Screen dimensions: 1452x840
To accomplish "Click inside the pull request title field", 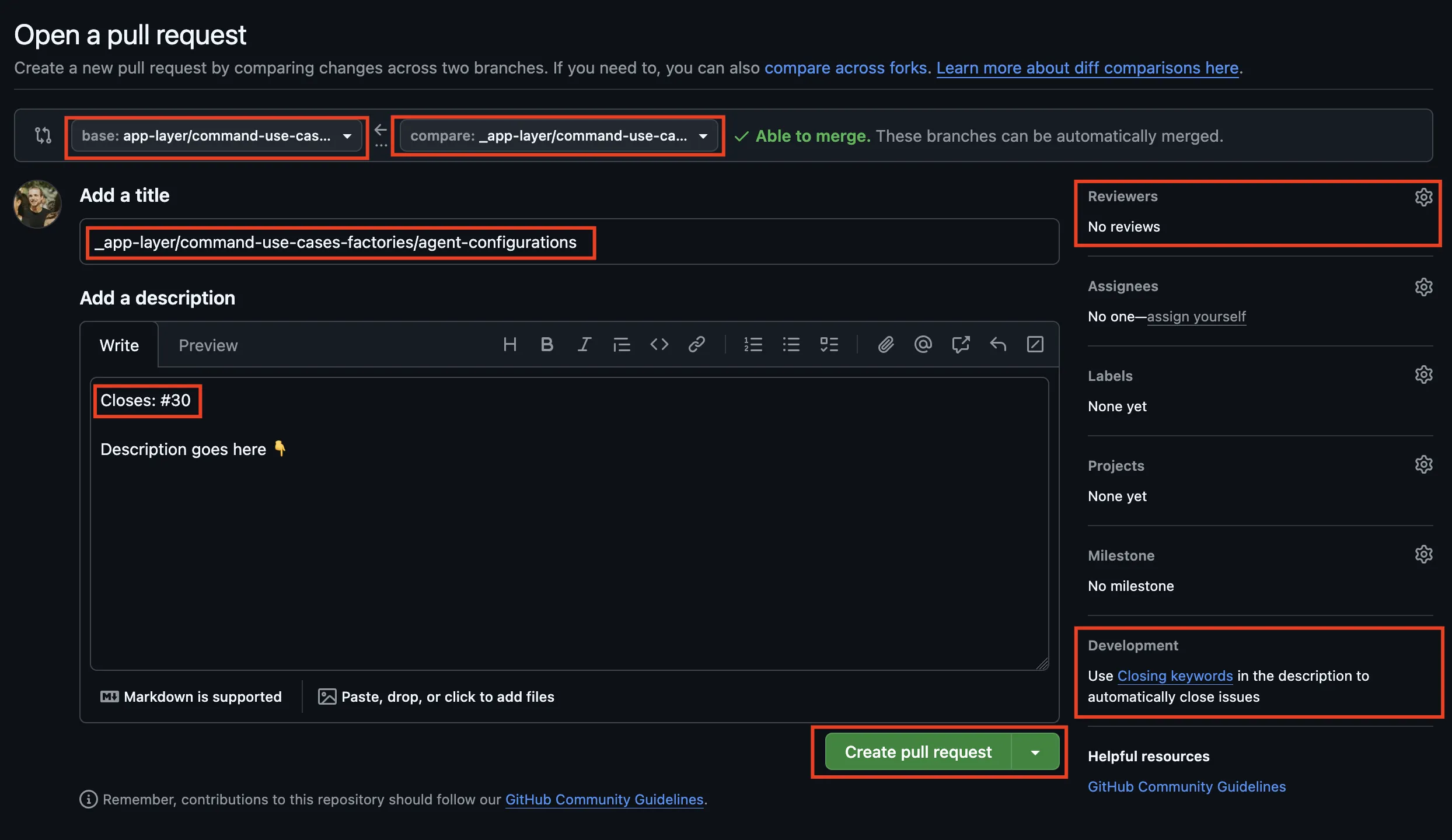I will [x=569, y=242].
